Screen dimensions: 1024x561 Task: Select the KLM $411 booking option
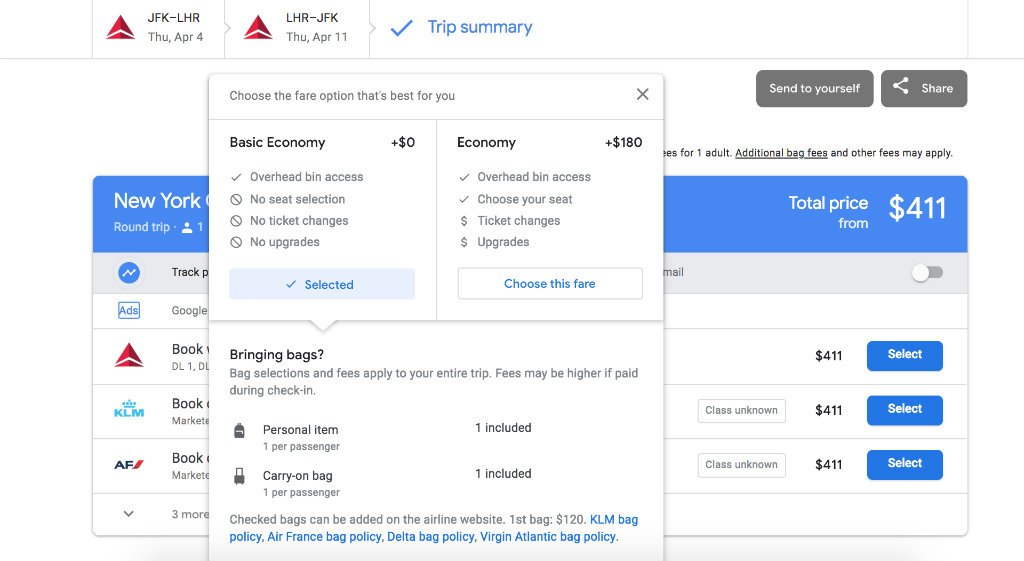[904, 409]
